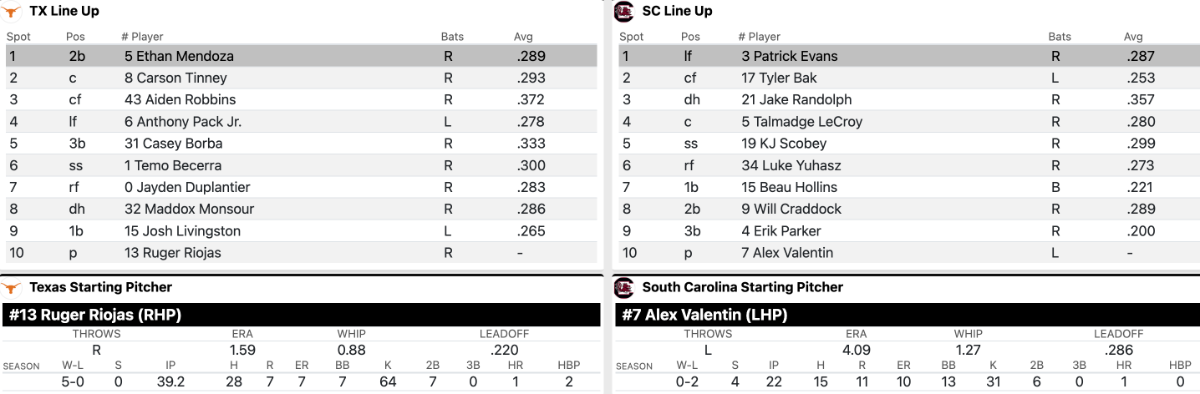This screenshot has height=394, width=1200.
Task: Click Riojas's 1.59 ERA value
Action: pyautogui.click(x=242, y=350)
